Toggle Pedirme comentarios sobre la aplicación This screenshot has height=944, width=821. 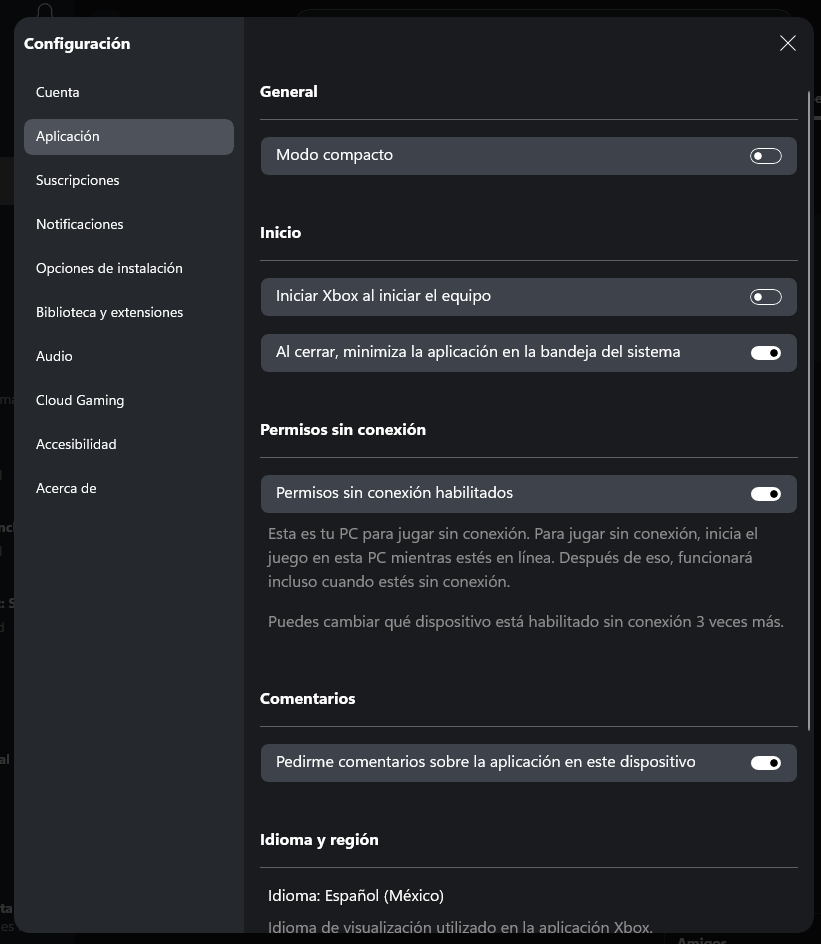765,763
